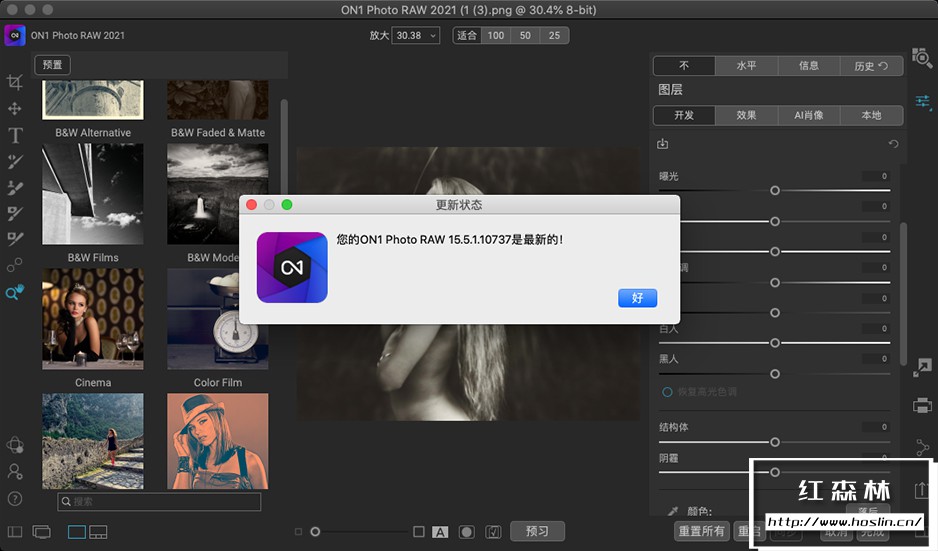
Task: Adjust the 结构体 structure slider handle
Action: point(775,442)
